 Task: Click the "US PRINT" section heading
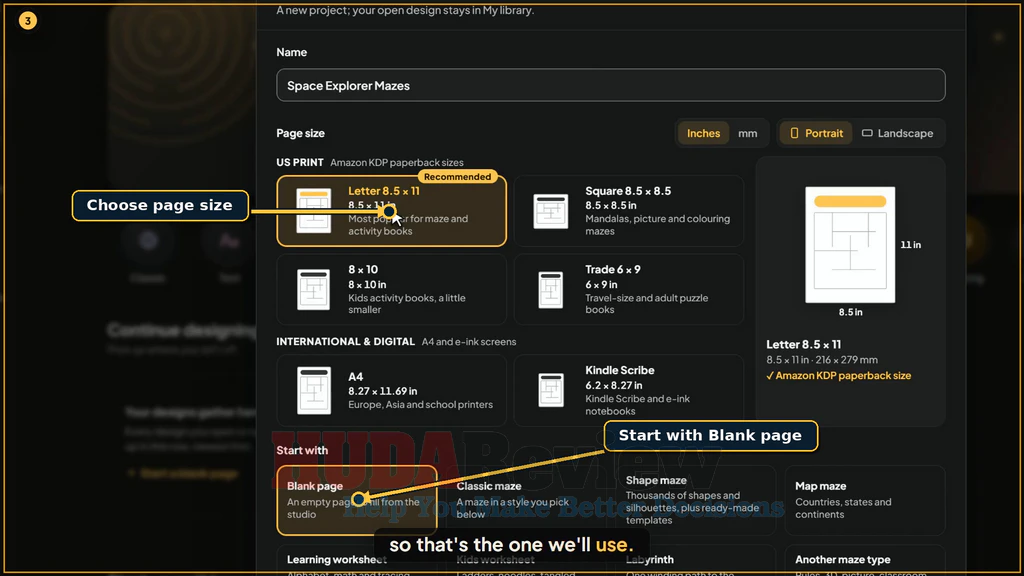[x=300, y=162]
